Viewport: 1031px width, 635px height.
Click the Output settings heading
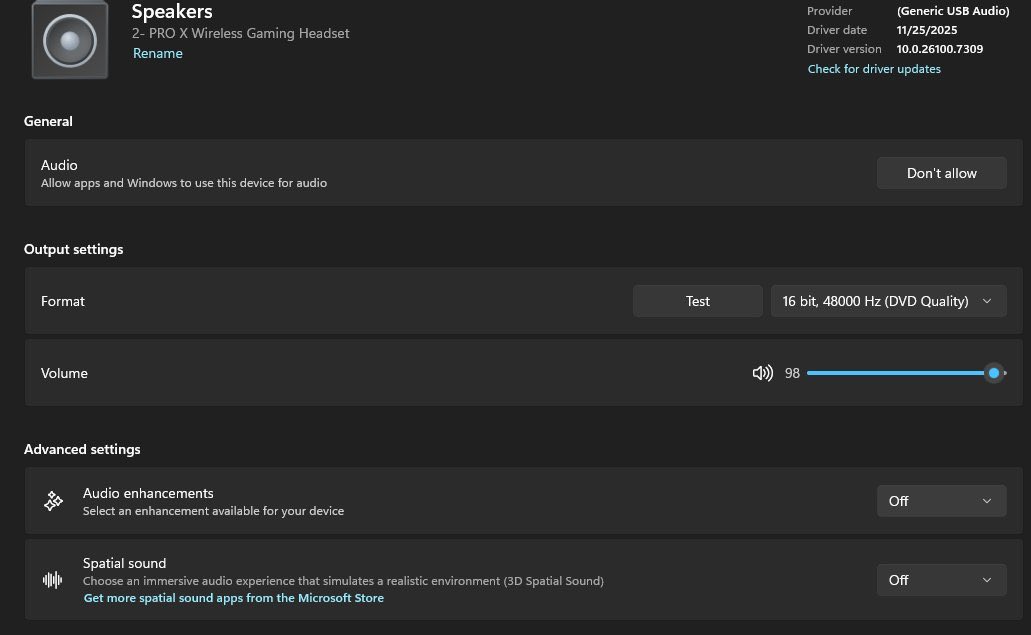[x=74, y=249]
